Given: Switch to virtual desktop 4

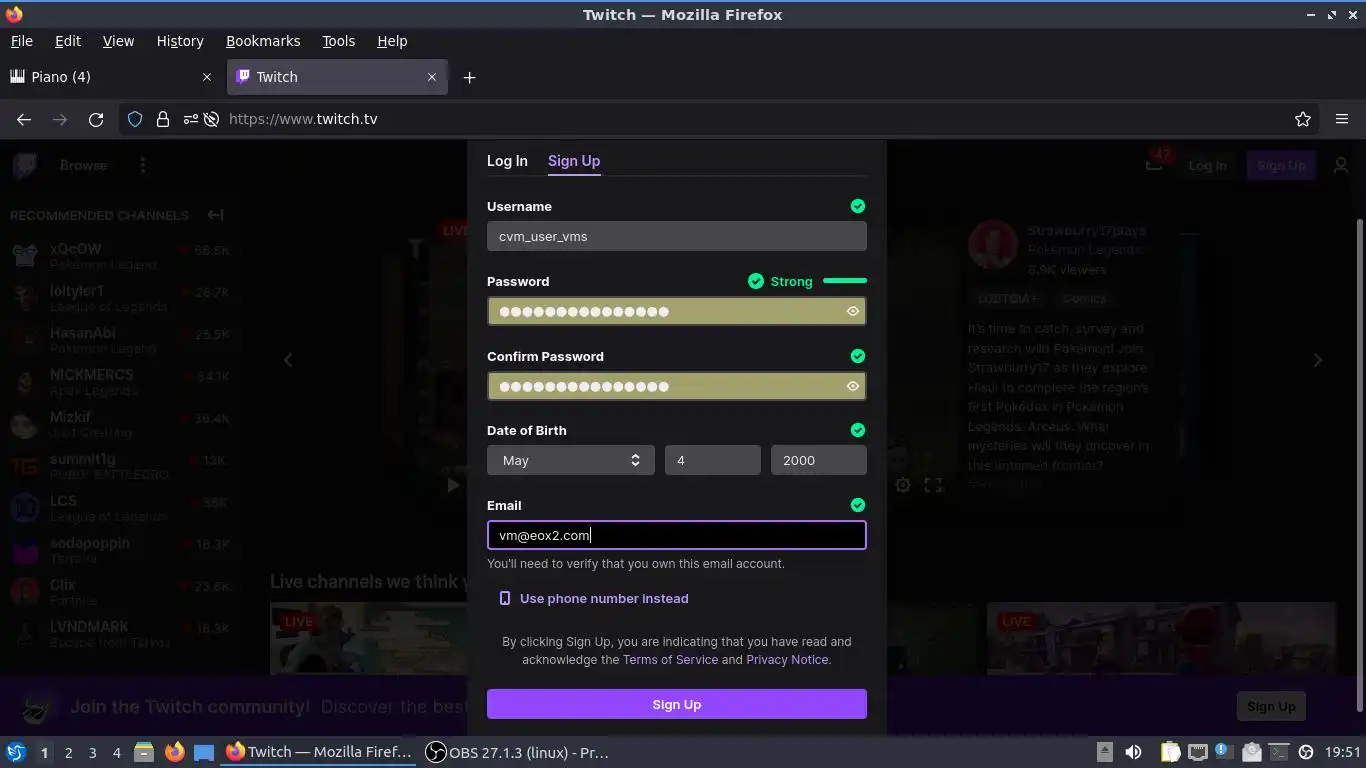Looking at the screenshot, I should (116, 753).
